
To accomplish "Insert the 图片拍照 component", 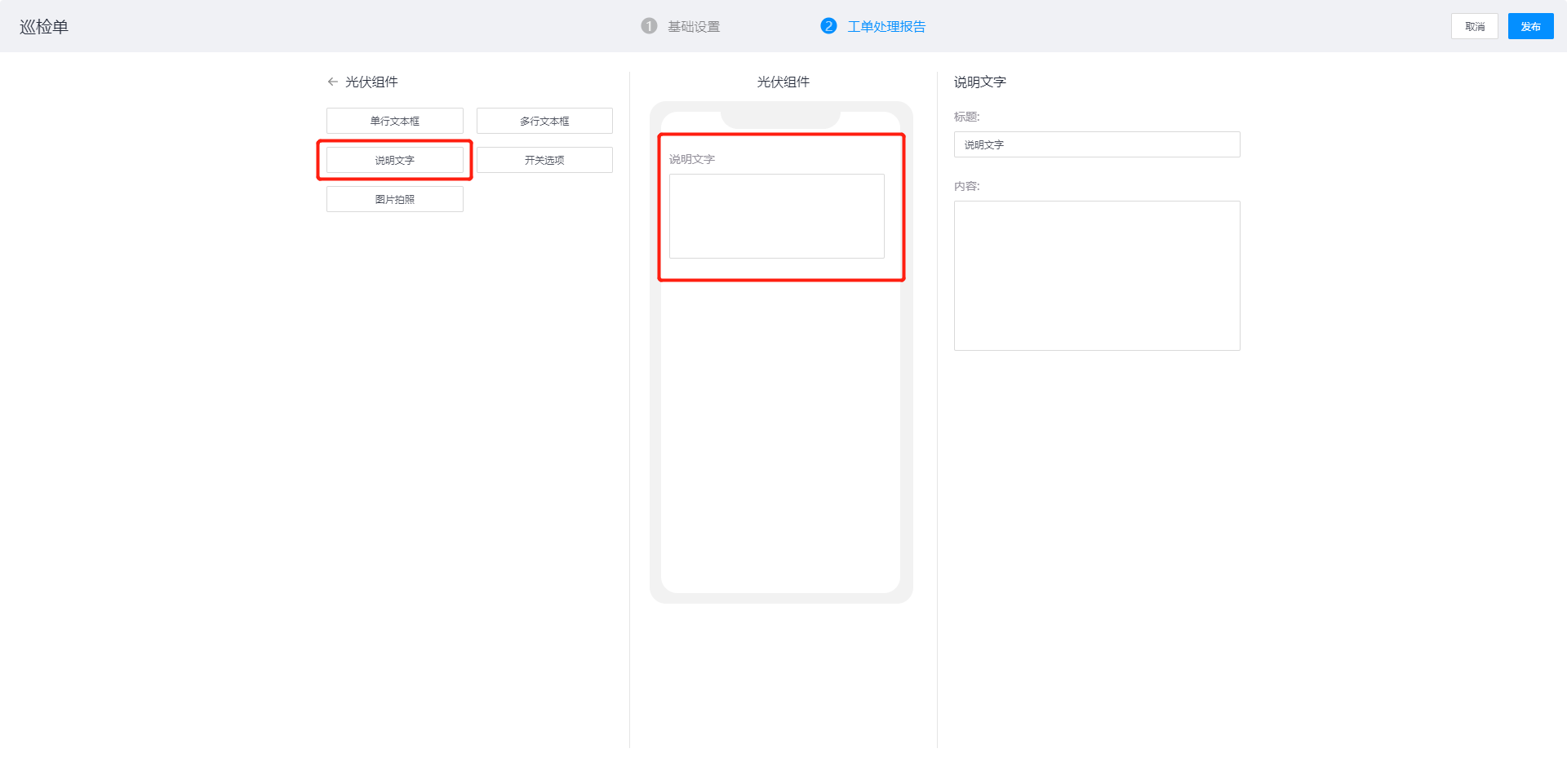I will (395, 199).
